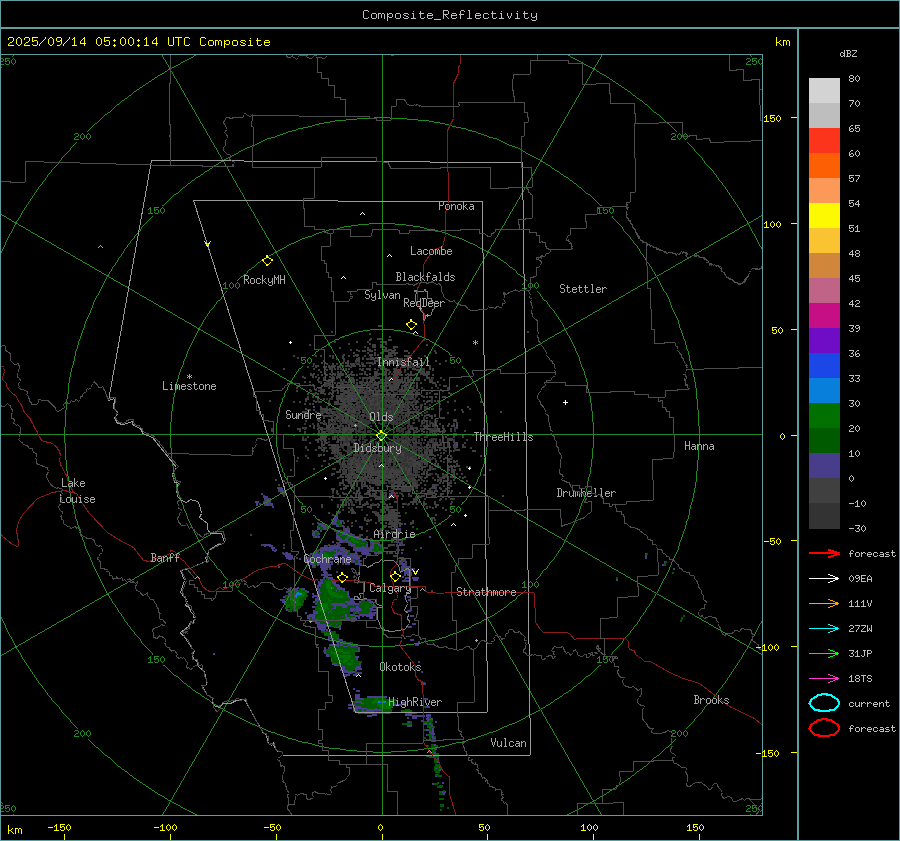The width and height of the screenshot is (900, 841).
Task: Pick the bright yellow swatch between 54 and 51 dBZ
Action: [824, 216]
